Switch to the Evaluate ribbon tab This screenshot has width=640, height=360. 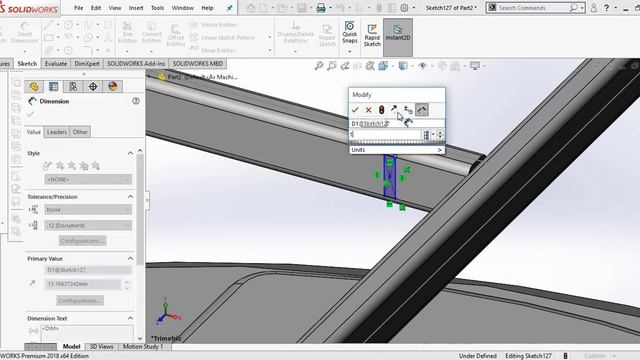coord(56,64)
